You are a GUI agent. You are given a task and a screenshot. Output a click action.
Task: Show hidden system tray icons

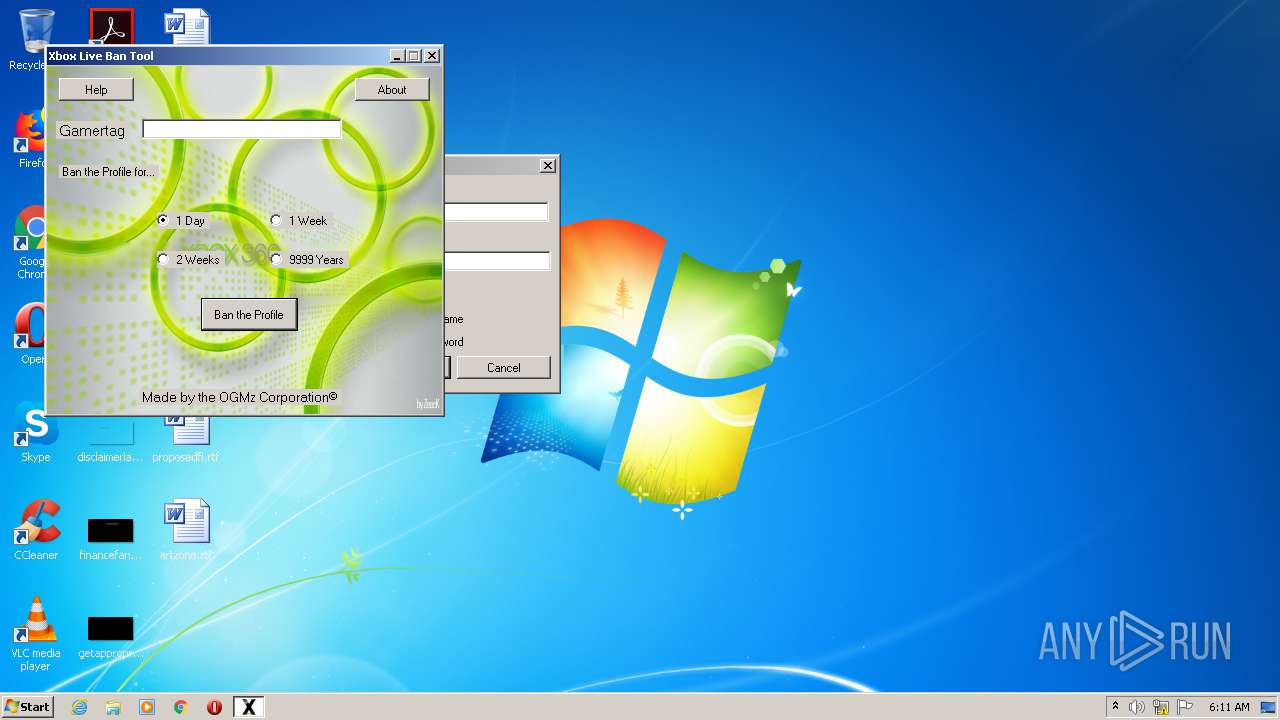[x=1115, y=707]
